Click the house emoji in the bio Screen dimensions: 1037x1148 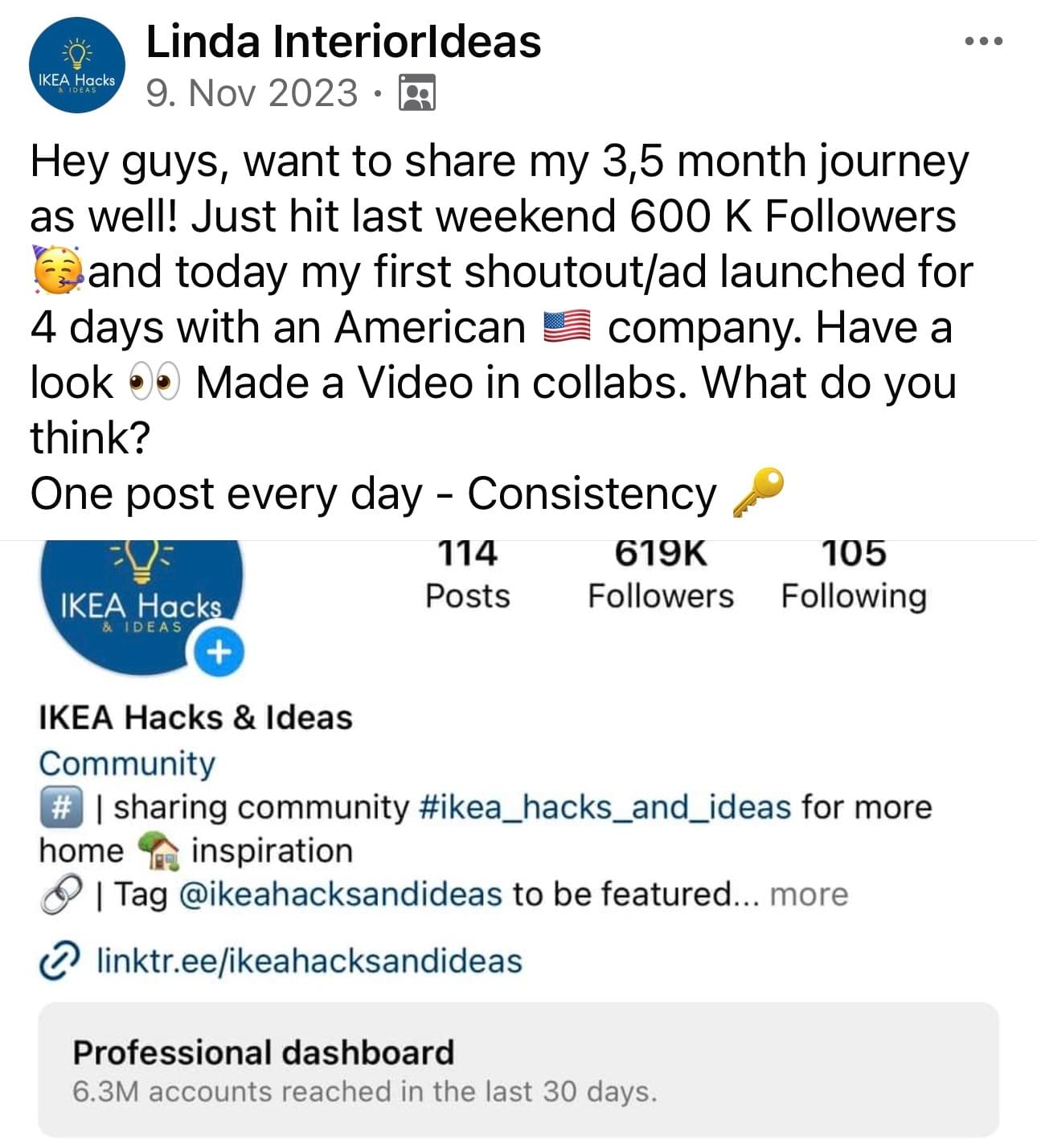pyautogui.click(x=157, y=851)
